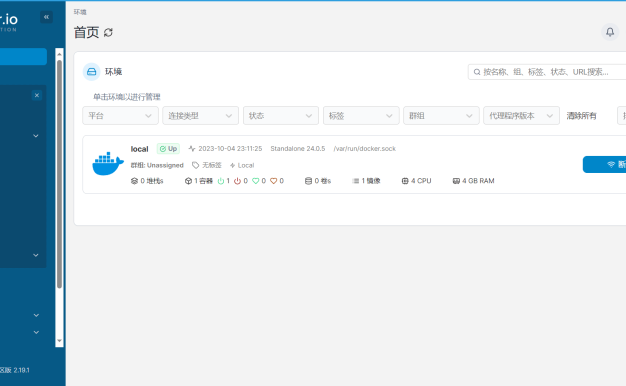Click the 2023-10-04 23:11:25 timestamp
The image size is (626, 386).
pos(230,148)
